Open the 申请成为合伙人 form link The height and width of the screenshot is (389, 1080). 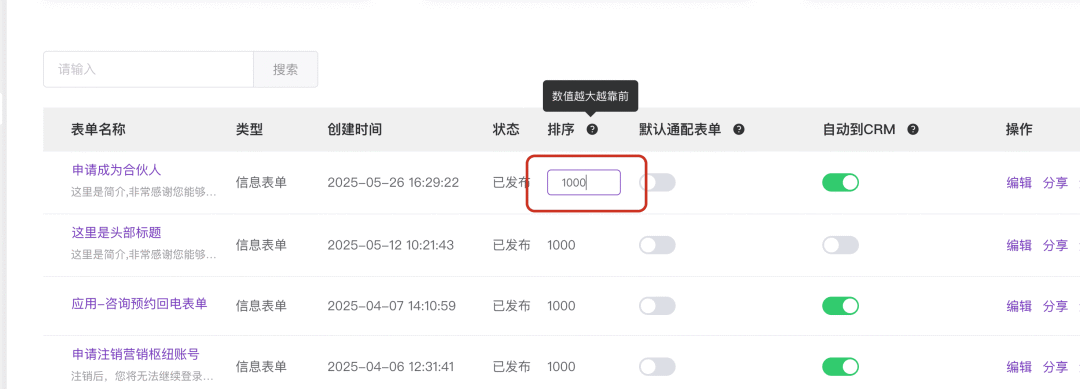point(116,169)
